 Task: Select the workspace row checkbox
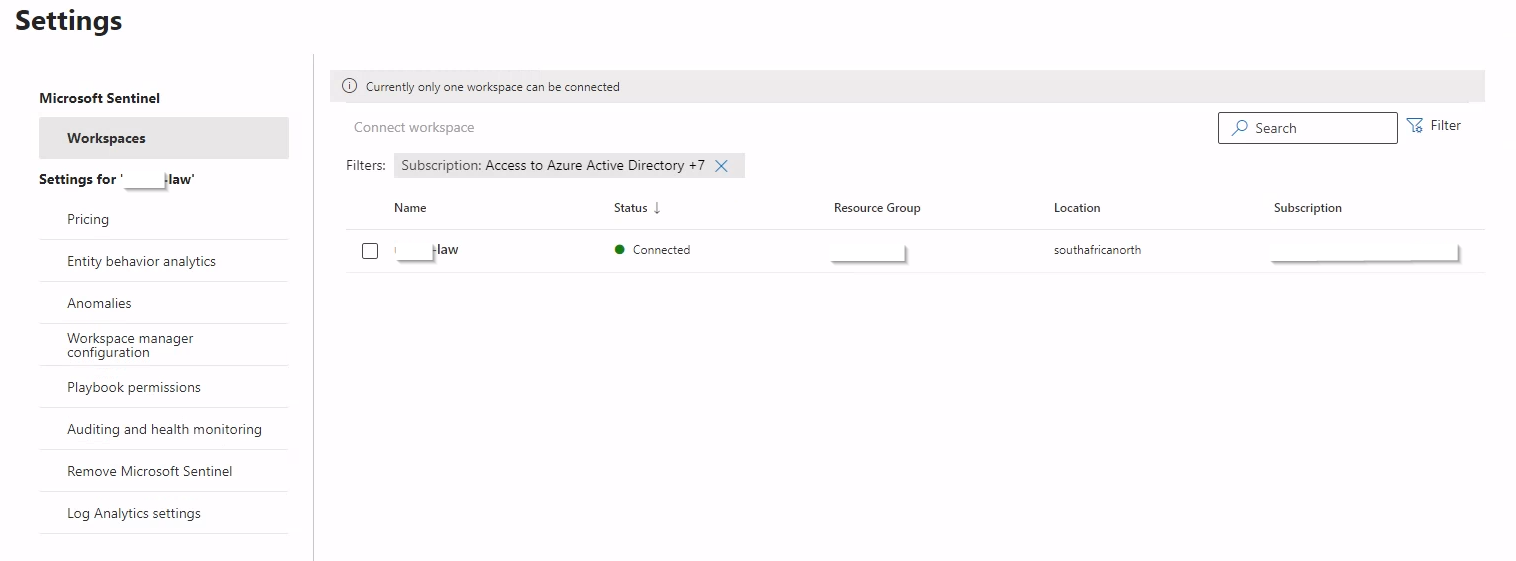pos(370,251)
